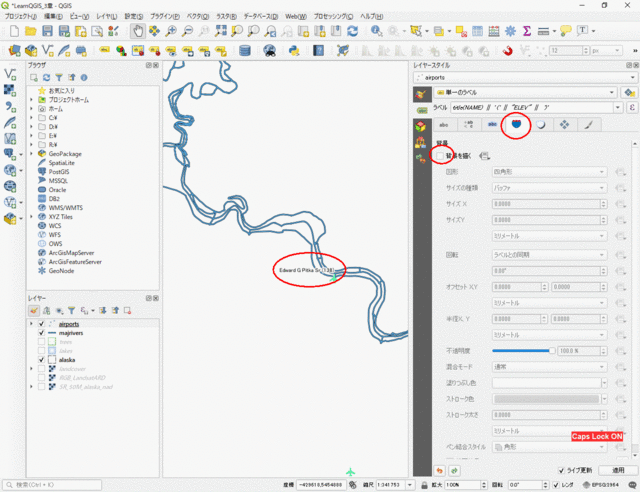Save project using the floppy disk icon
640x492 pixels.
47,31
